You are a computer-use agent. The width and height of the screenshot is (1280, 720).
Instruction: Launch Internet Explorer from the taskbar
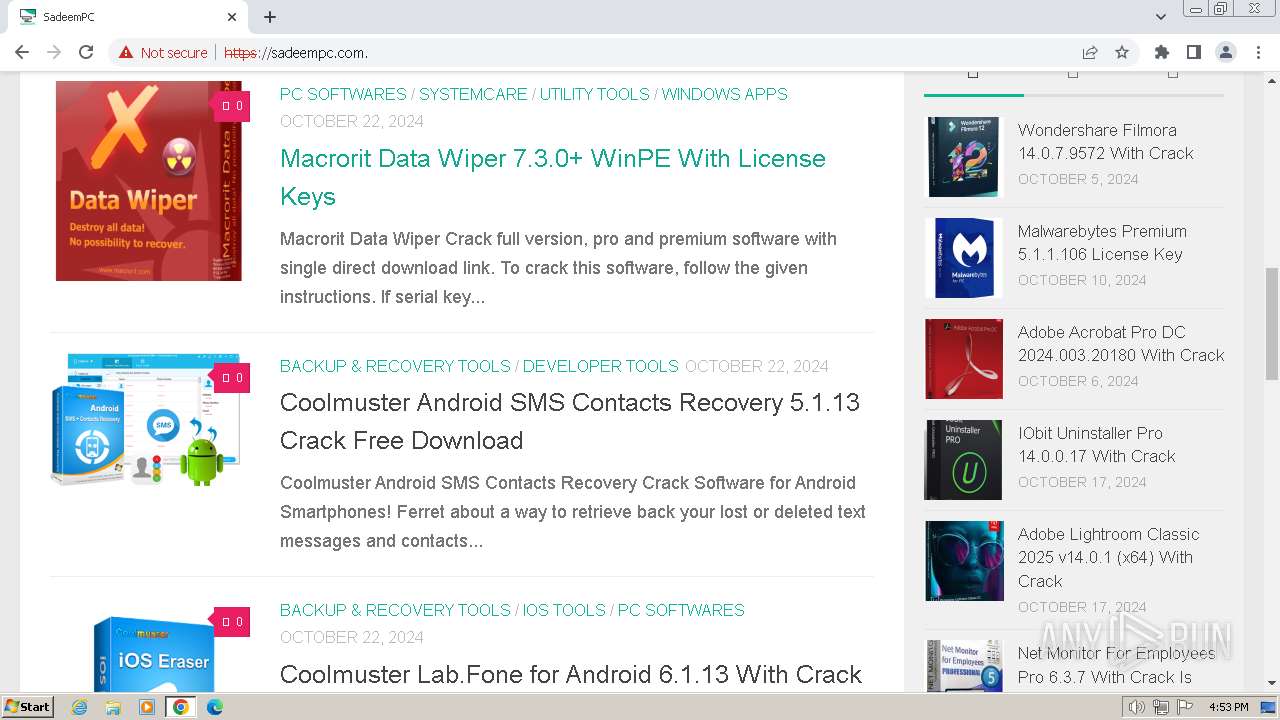pyautogui.click(x=79, y=707)
